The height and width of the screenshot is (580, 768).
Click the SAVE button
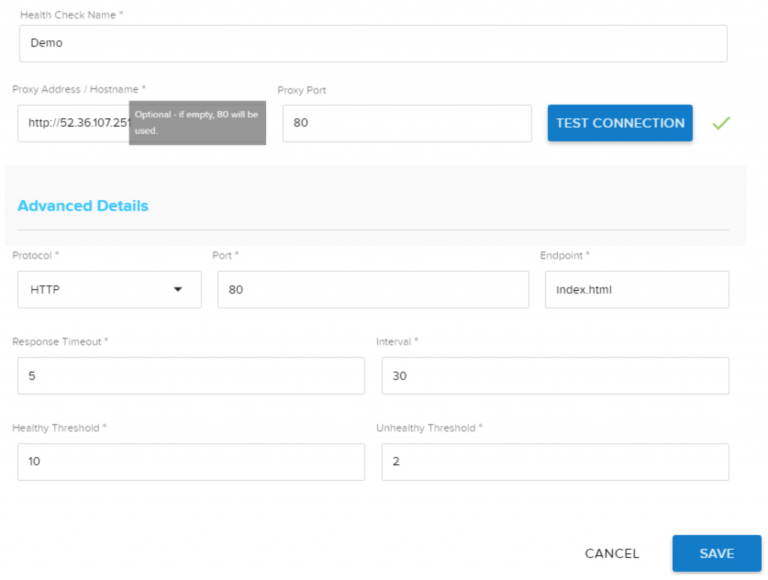(716, 553)
